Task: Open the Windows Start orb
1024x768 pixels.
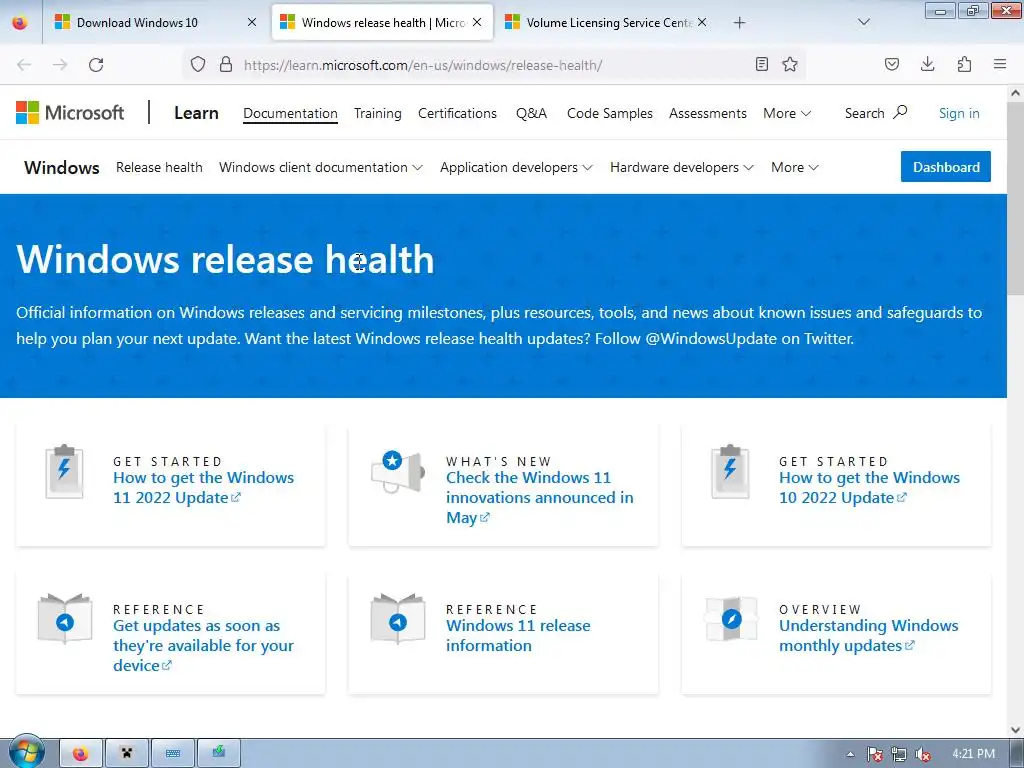Action: [26, 752]
